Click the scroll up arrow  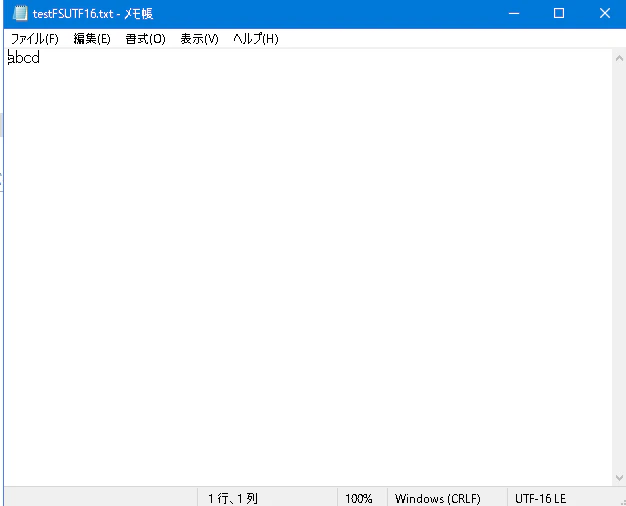click(x=619, y=58)
